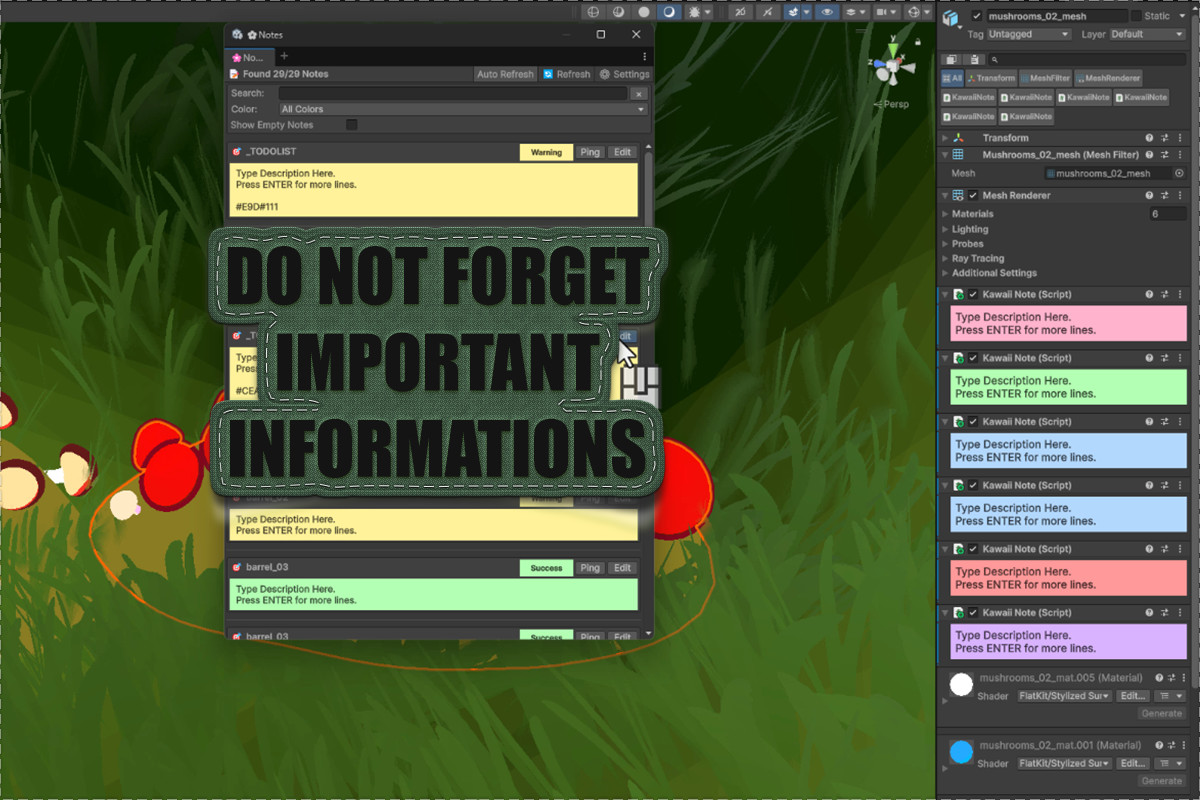
Task: Focus the Inspector component search field
Action: click(x=1087, y=59)
